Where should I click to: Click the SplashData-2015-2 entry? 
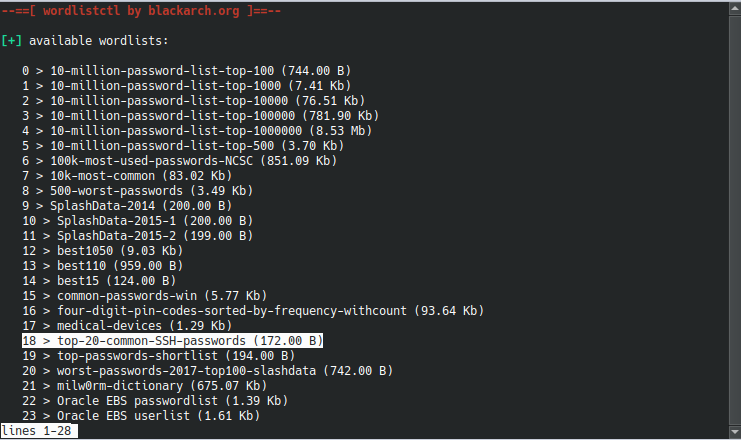[x=138, y=236]
